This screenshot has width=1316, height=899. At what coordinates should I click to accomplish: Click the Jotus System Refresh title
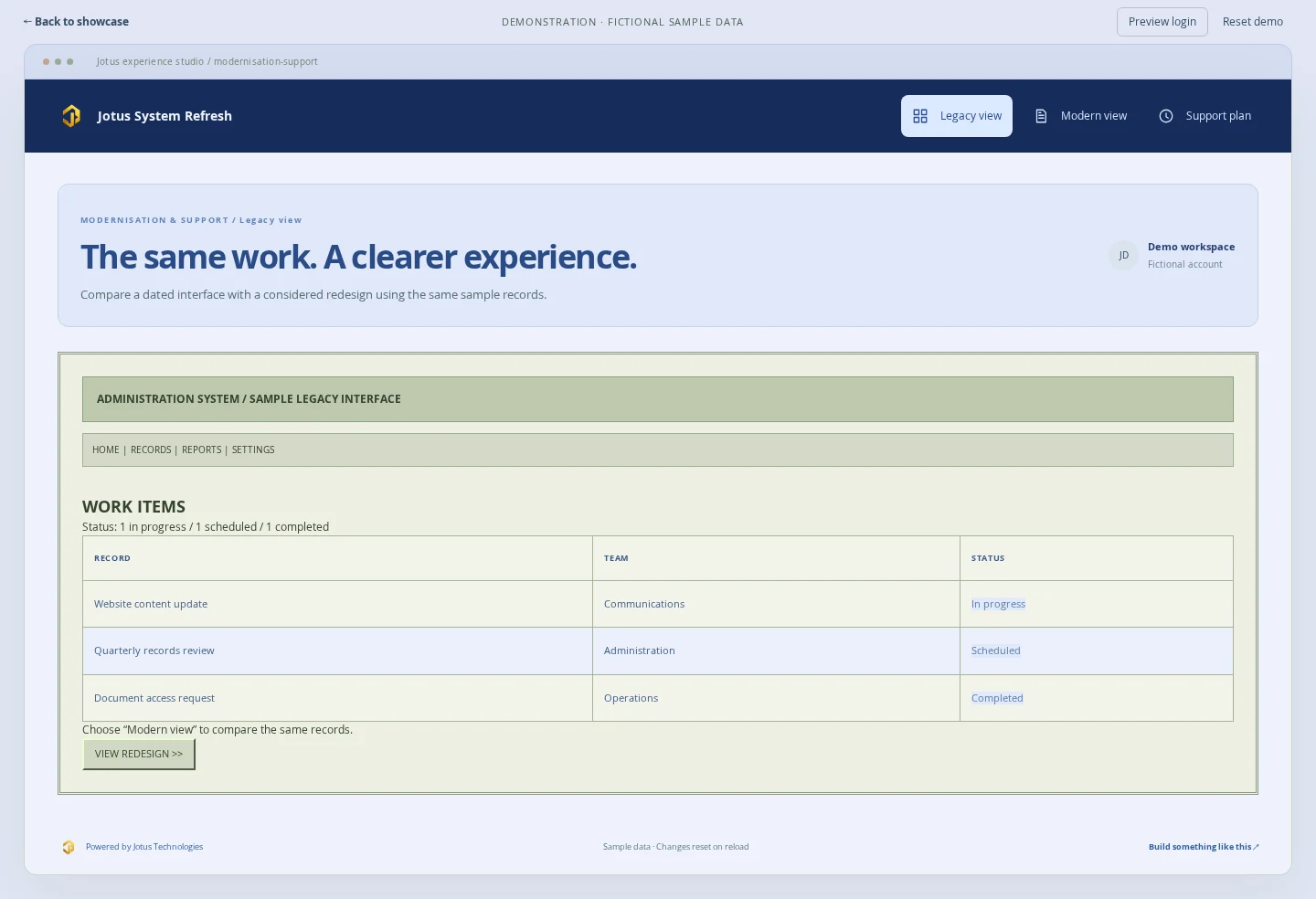click(164, 116)
